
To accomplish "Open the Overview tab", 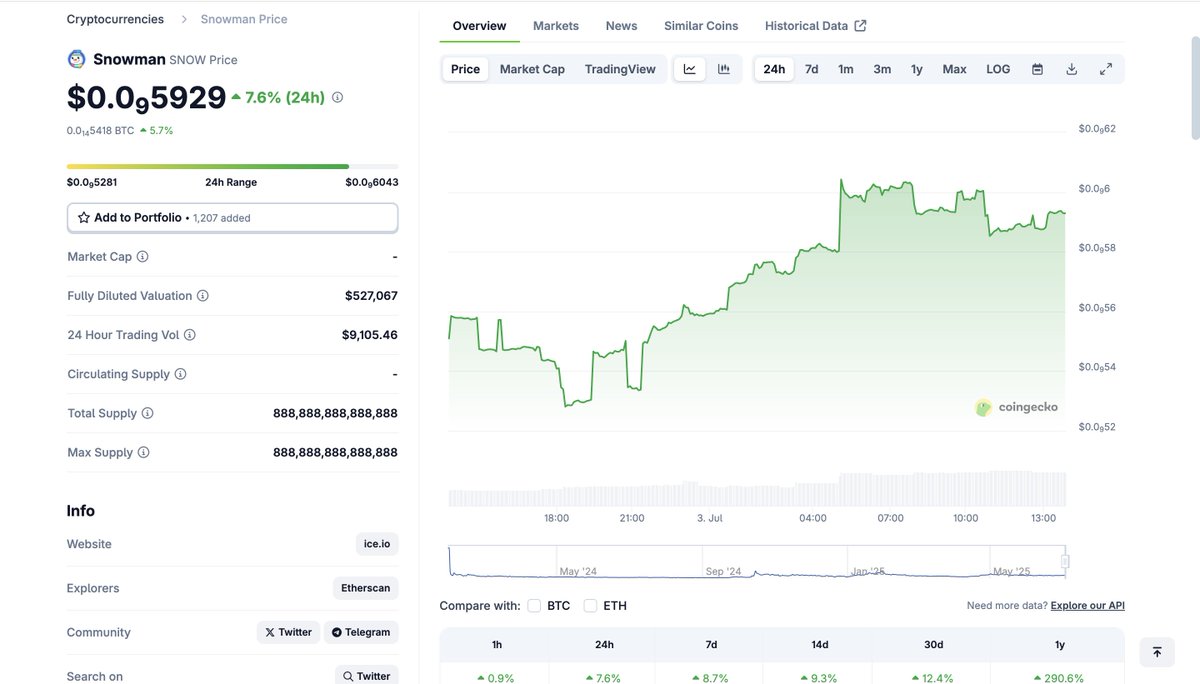I will tap(479, 26).
